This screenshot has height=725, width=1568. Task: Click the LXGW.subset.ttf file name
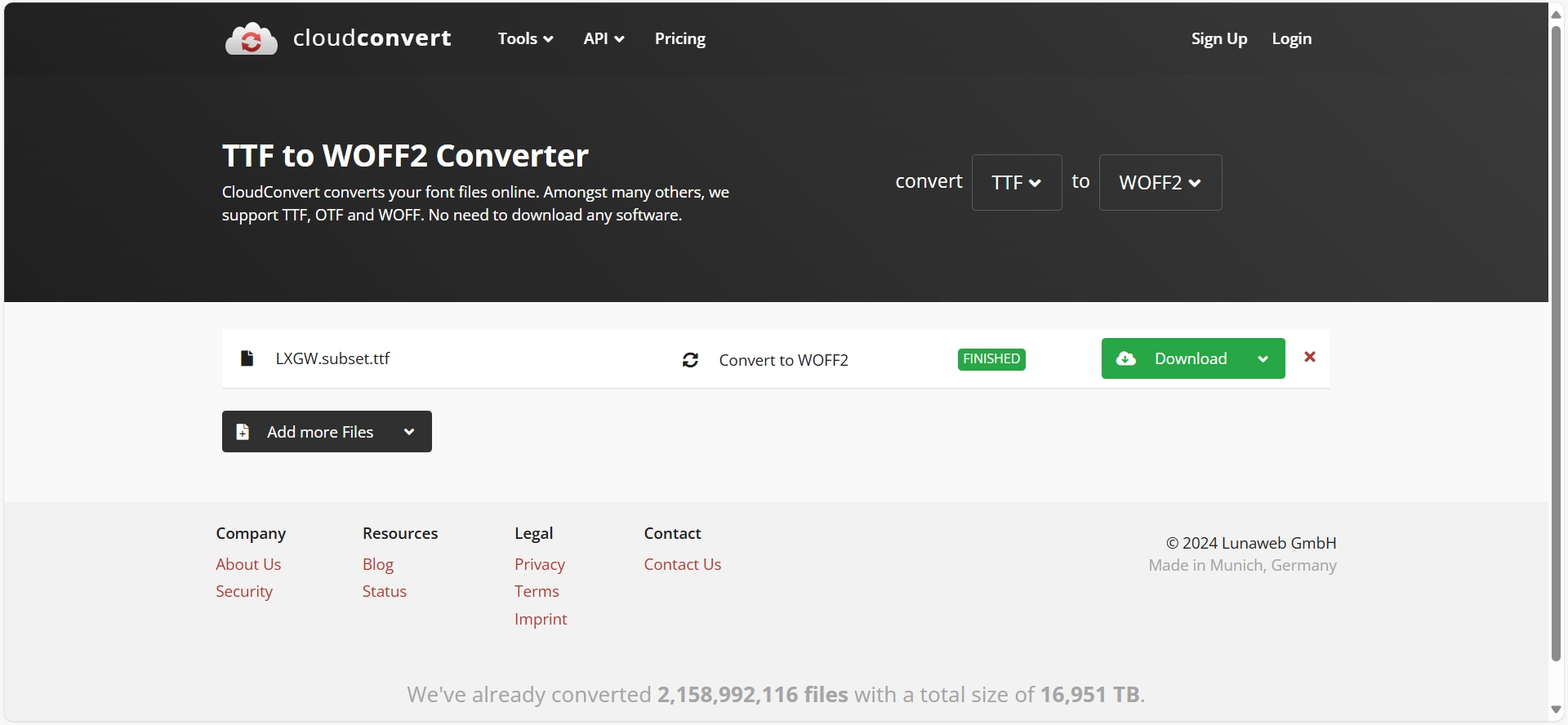pos(332,358)
